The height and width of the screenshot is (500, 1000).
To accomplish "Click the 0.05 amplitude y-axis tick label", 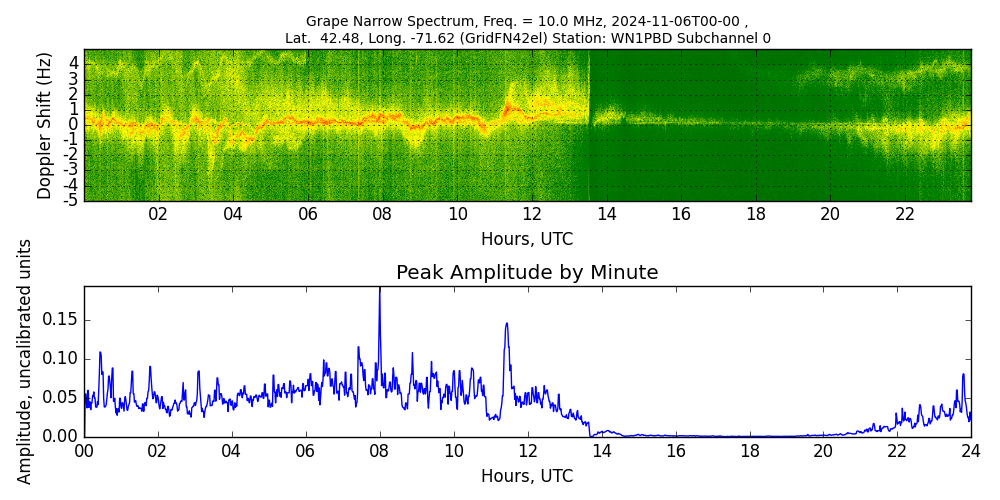I will (x=59, y=398).
